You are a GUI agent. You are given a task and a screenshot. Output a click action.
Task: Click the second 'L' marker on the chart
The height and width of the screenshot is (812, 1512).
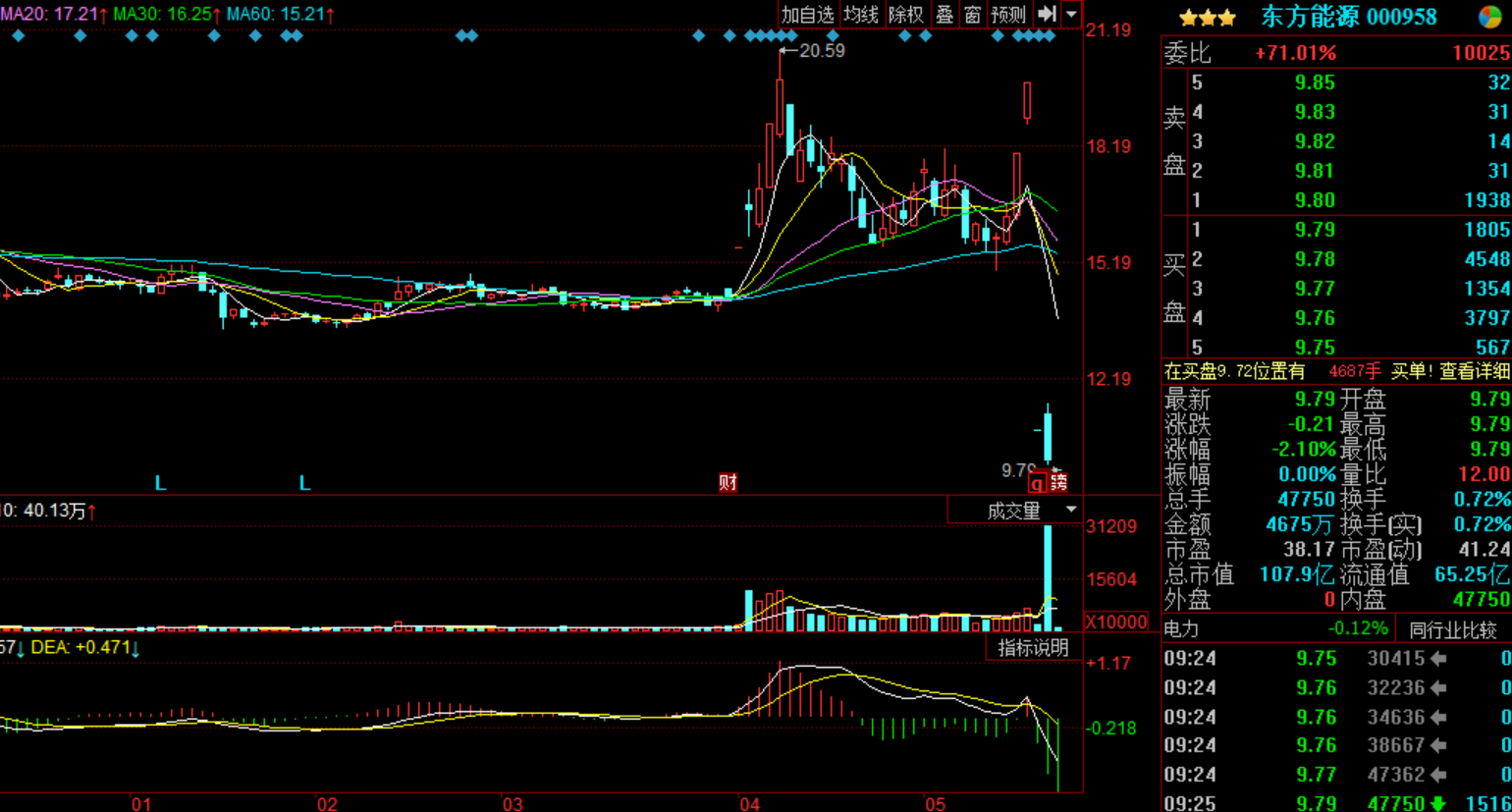click(304, 483)
